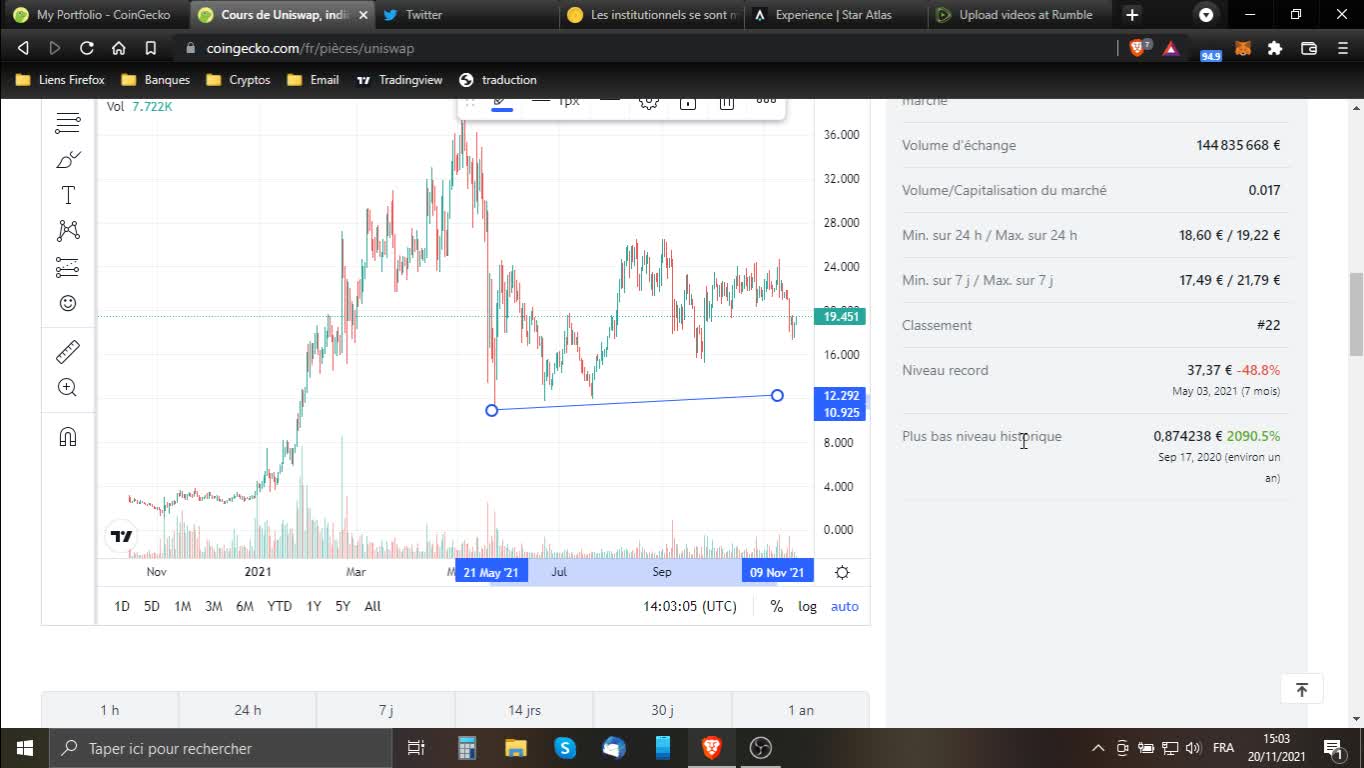Set chart range to 5Y
Viewport: 1364px width, 768px height.
click(343, 606)
